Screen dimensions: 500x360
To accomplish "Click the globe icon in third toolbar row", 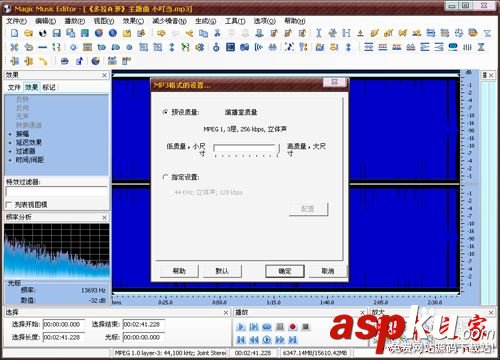I will click(96, 61).
